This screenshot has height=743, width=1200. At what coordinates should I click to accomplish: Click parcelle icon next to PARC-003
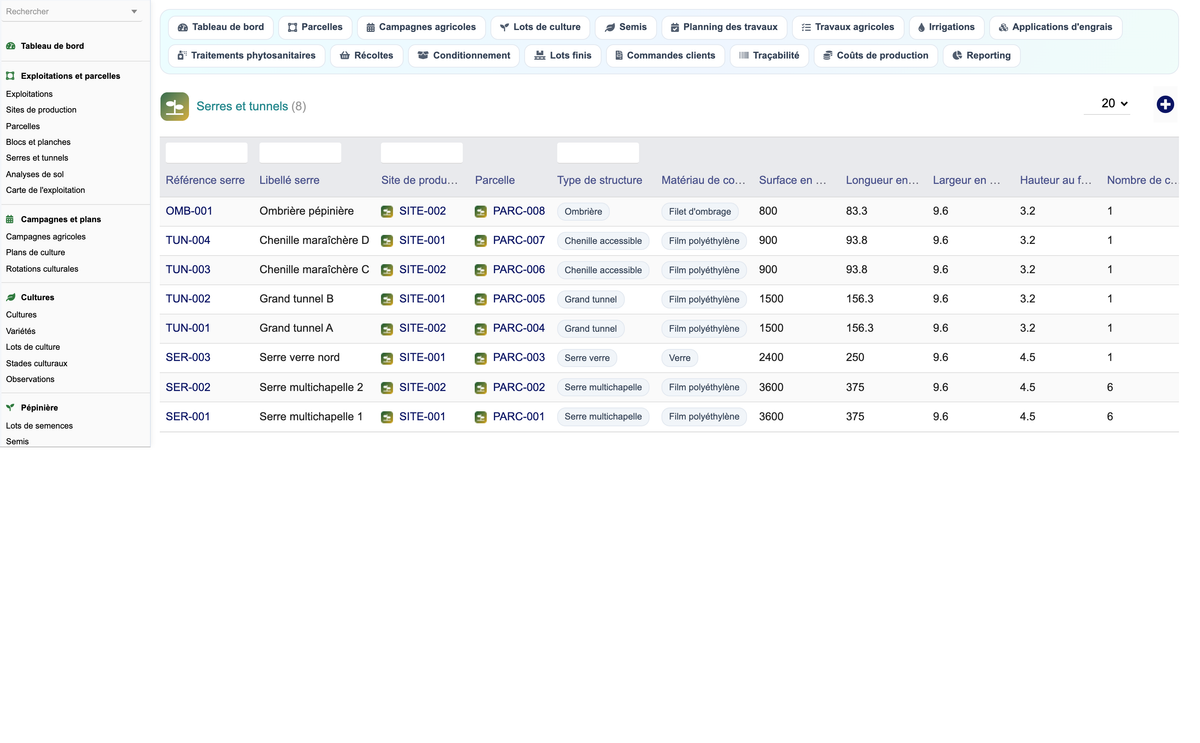pos(481,358)
